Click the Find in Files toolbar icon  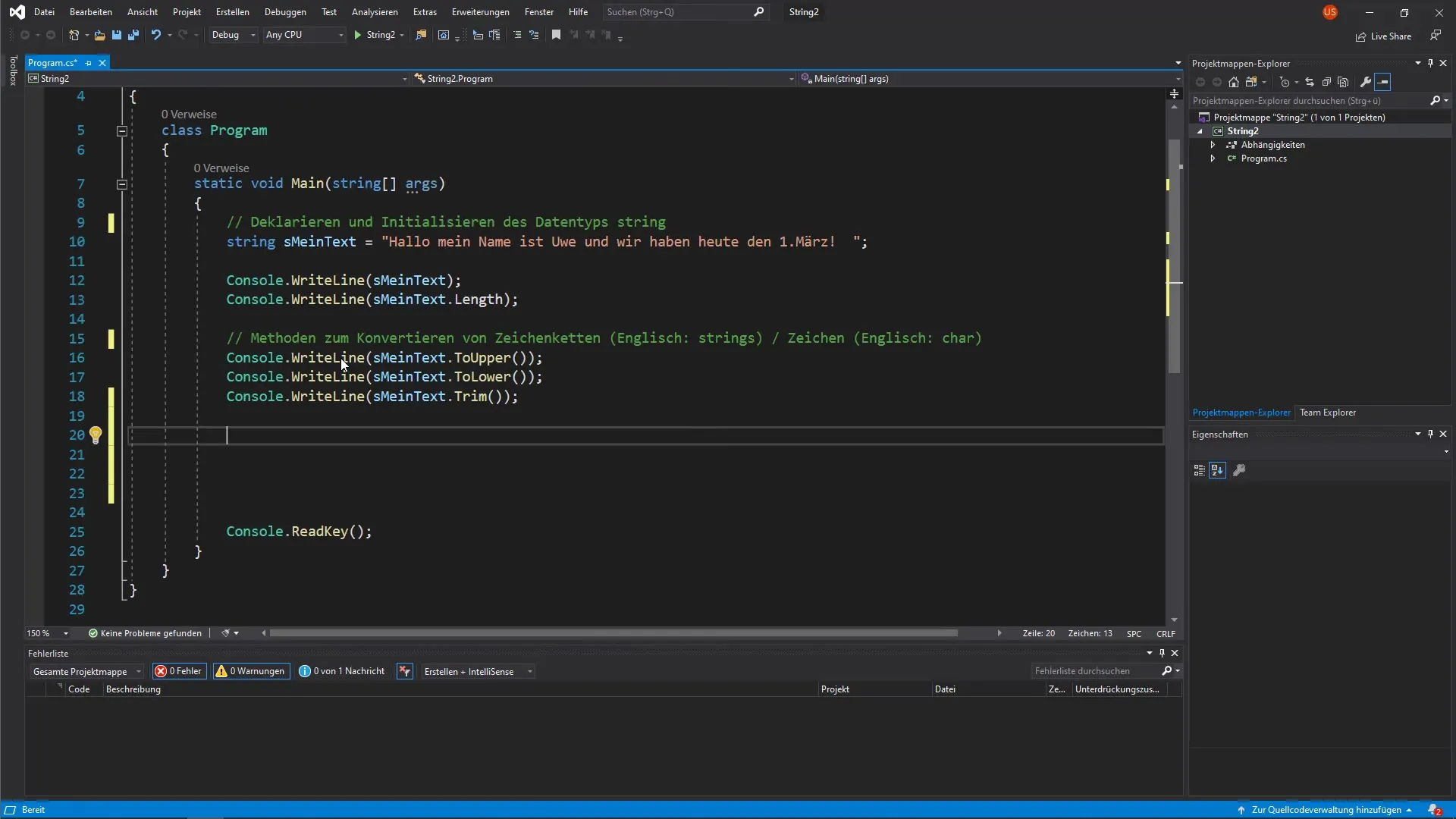(x=421, y=35)
